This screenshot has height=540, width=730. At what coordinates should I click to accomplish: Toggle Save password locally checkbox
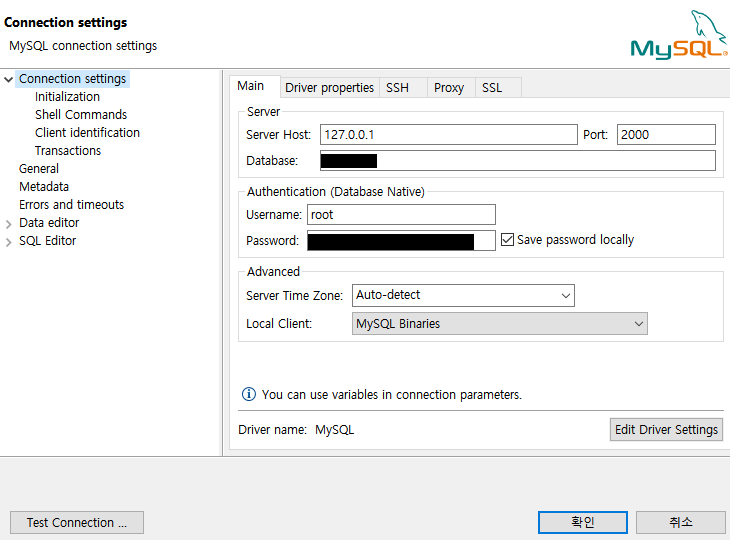click(x=507, y=240)
